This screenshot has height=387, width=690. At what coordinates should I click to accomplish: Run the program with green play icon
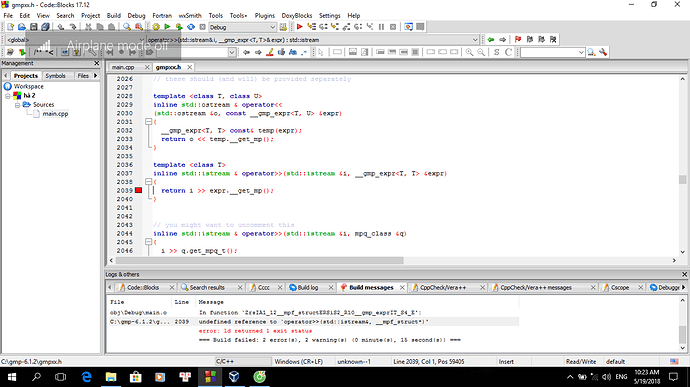[x=167, y=27]
